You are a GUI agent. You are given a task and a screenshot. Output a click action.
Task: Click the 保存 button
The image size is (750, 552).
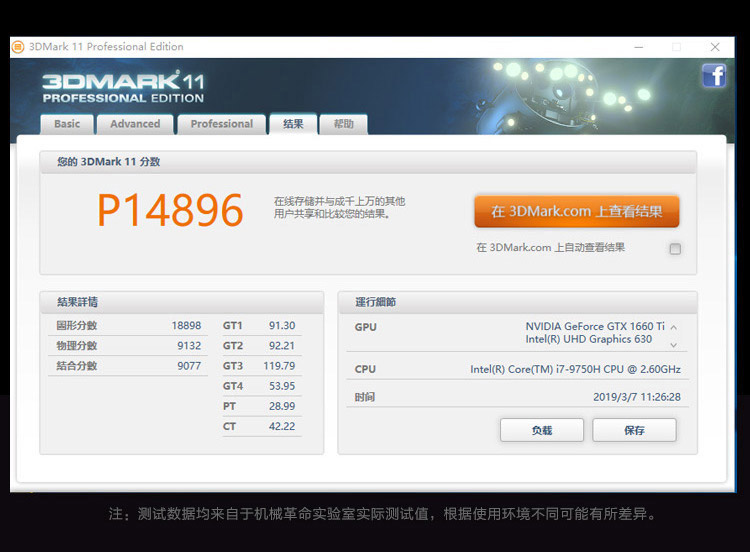(x=634, y=430)
